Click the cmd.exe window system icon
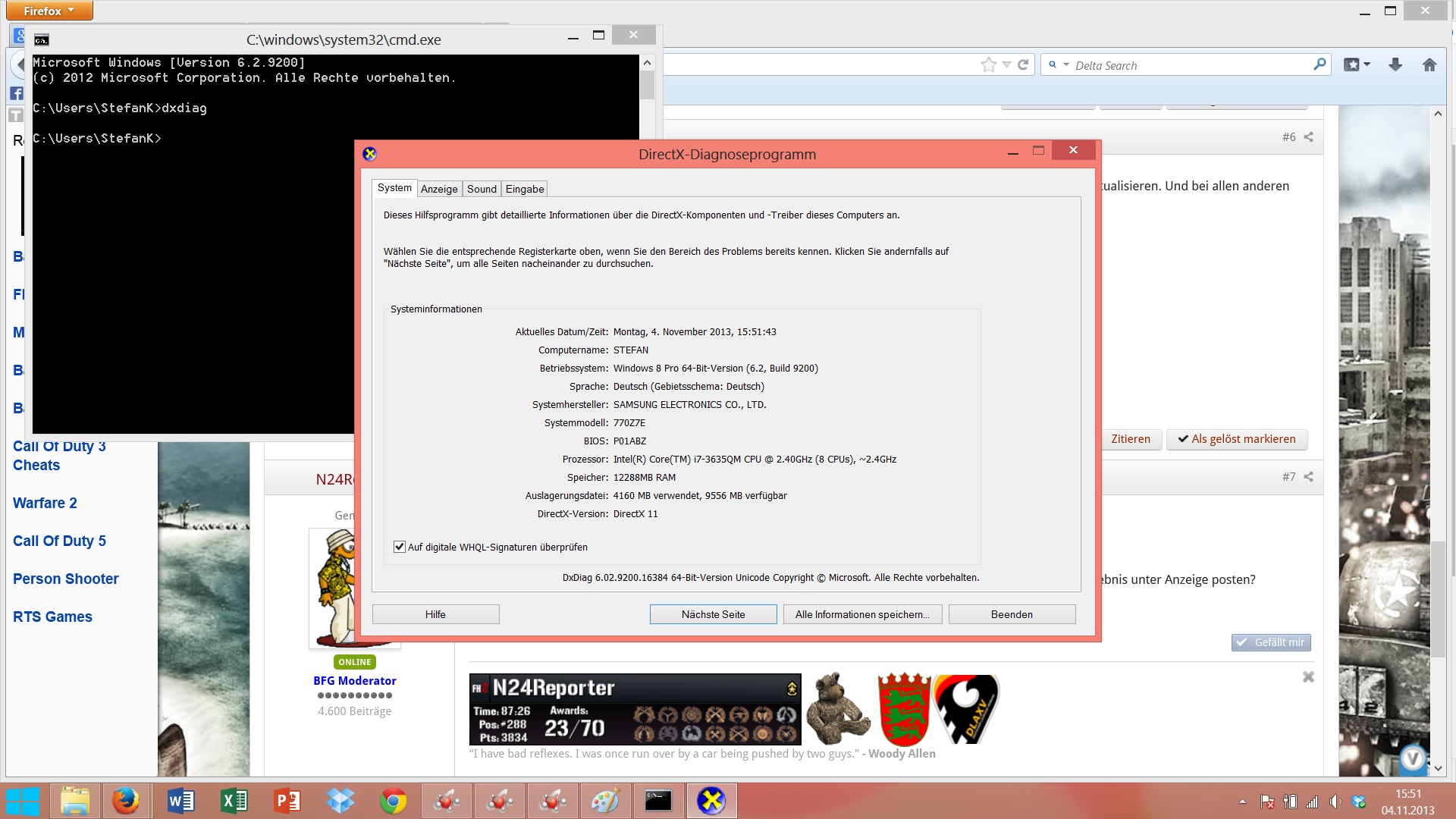 pyautogui.click(x=42, y=39)
